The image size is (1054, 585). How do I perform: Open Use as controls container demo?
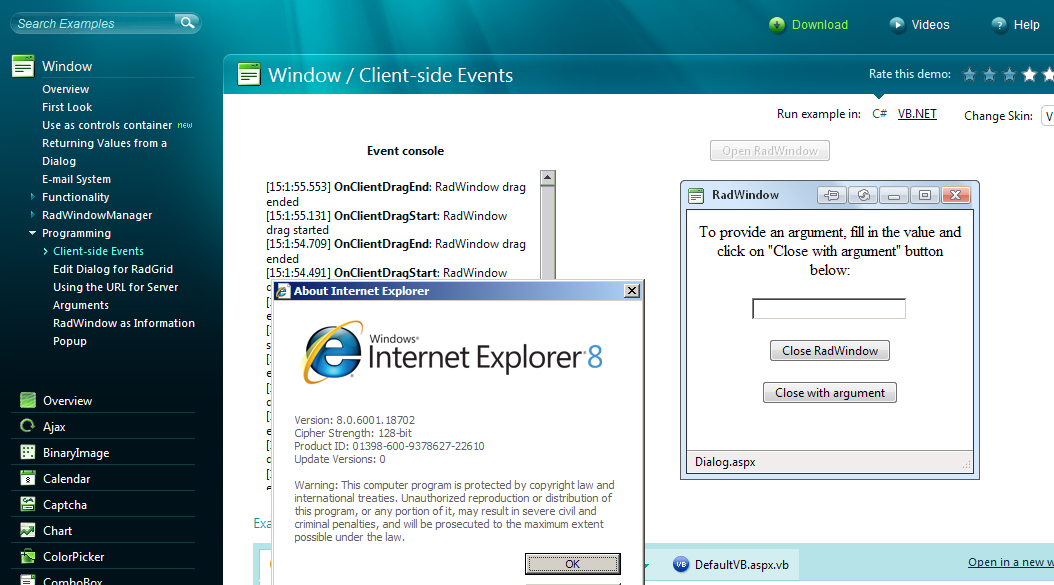108,125
